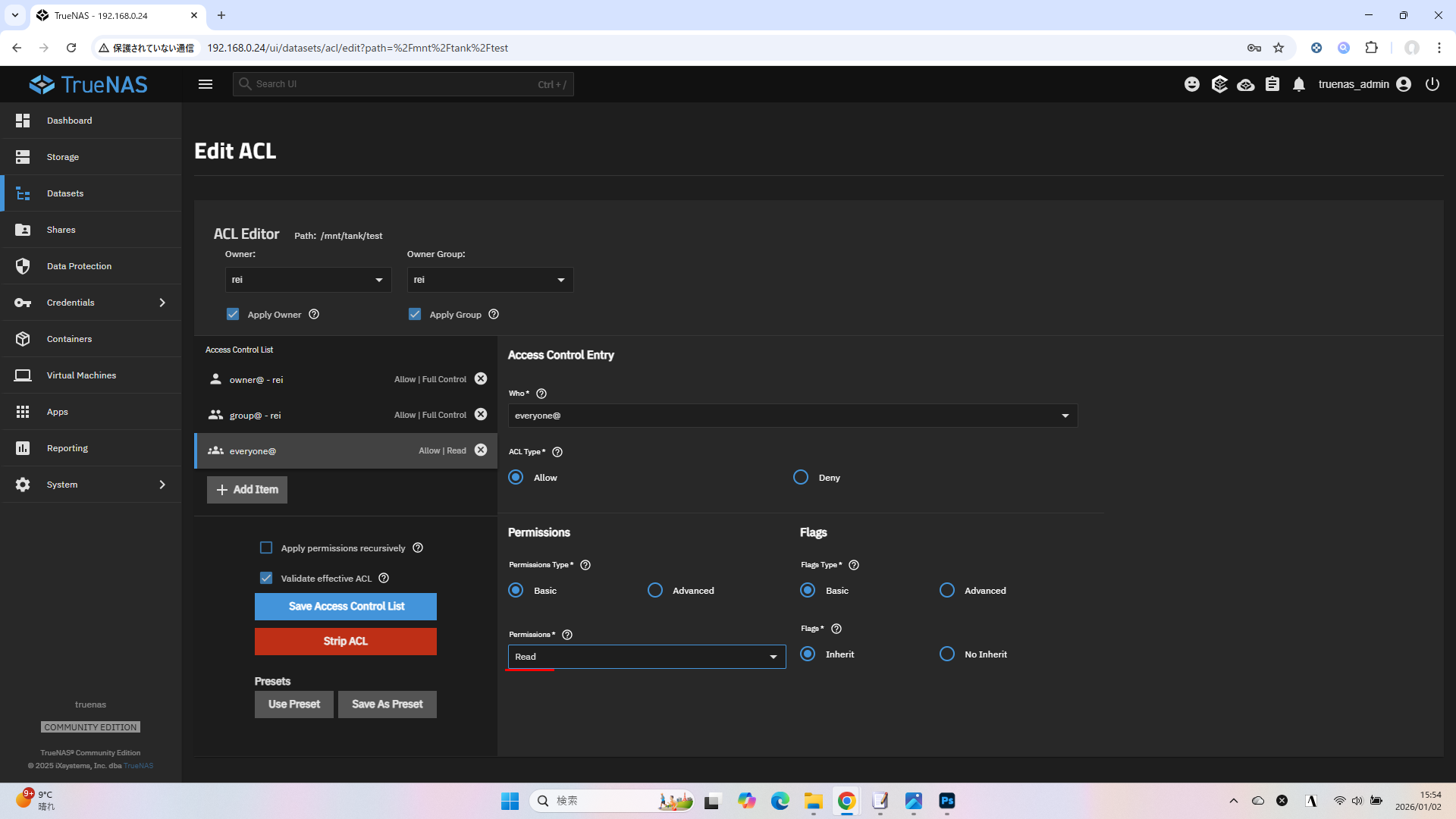Toggle the sidebar hamburger menu
This screenshot has width=1456, height=819.
coord(206,84)
